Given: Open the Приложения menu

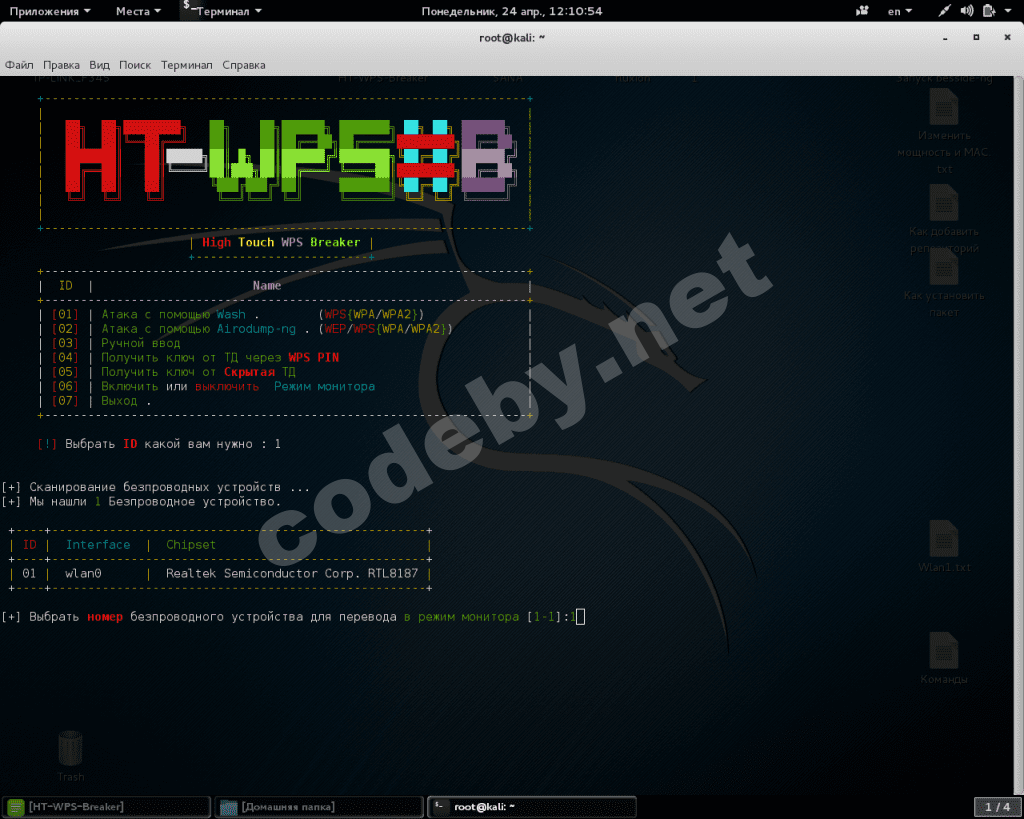Looking at the screenshot, I should 50,11.
